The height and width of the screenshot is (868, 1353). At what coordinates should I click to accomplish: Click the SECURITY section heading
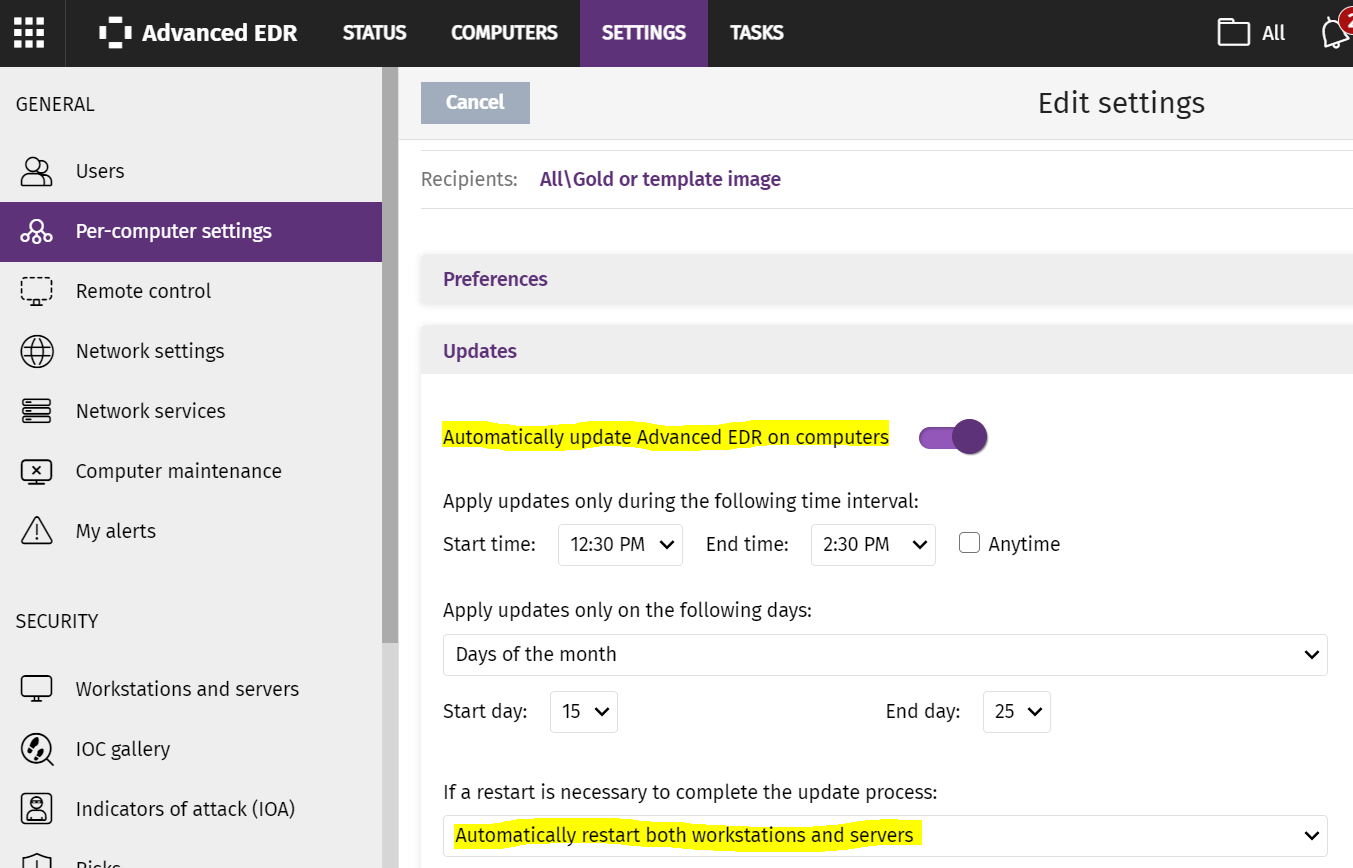point(57,621)
